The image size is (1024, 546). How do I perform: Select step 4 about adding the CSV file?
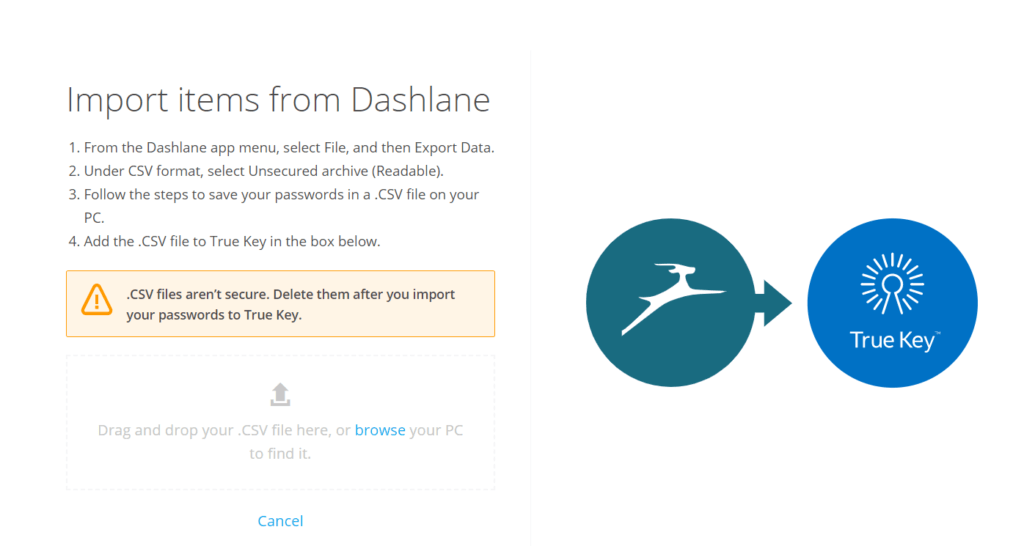224,242
